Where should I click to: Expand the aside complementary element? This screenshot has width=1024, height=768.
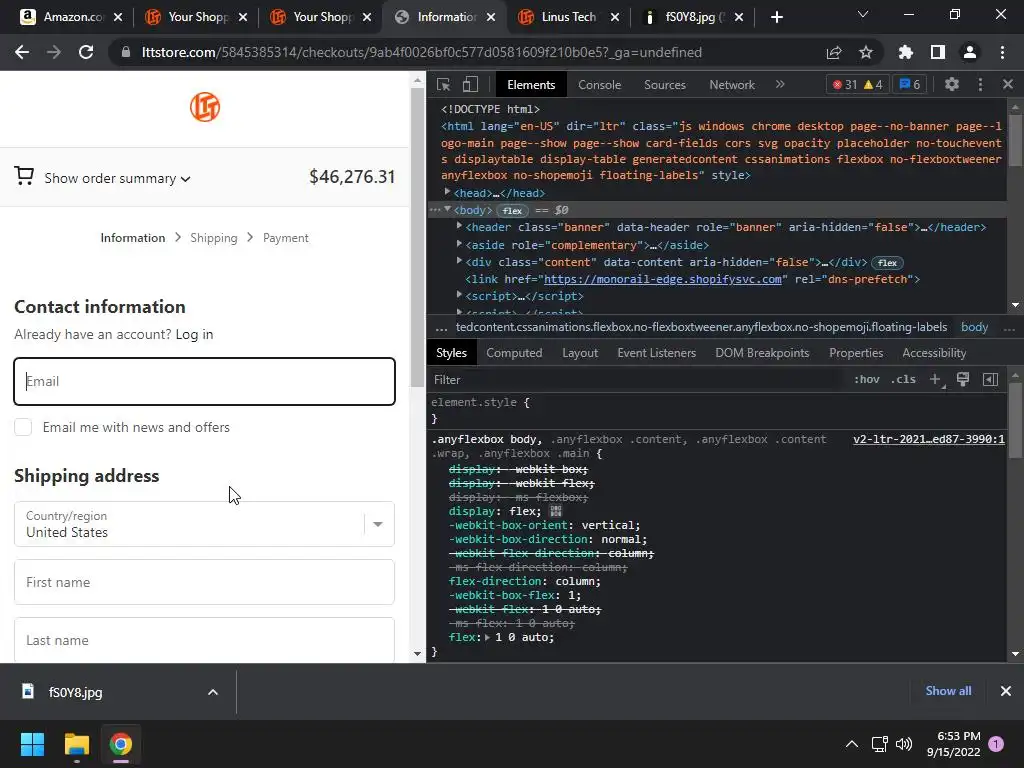[459, 244]
